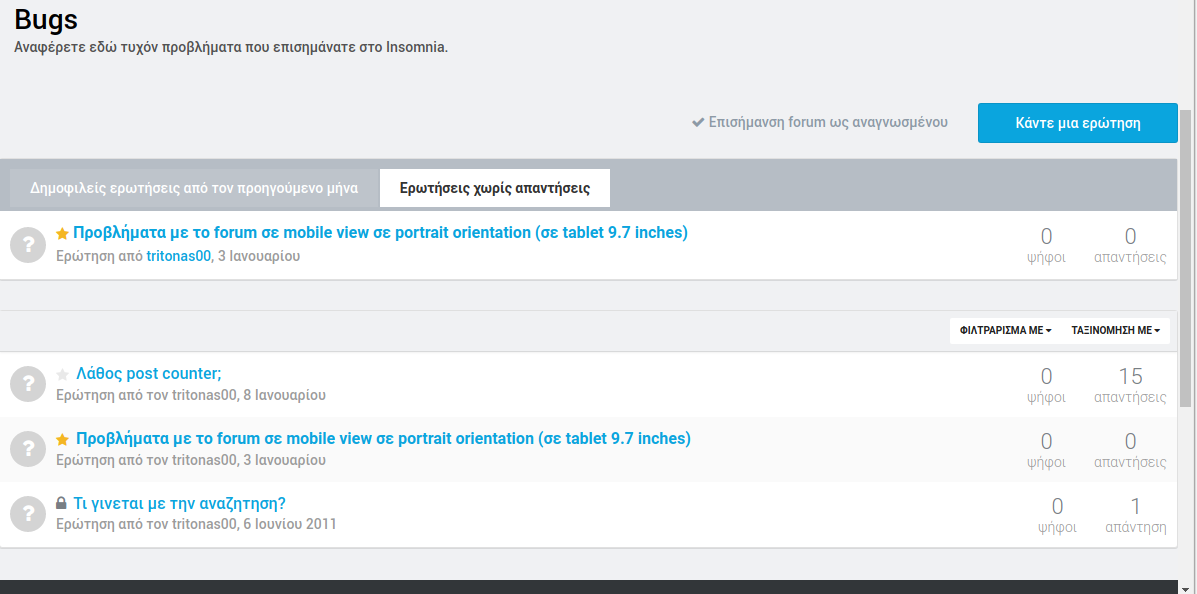1197x594 pixels.
Task: Open lower Προβλήματα με το forum question link
Action: (383, 439)
